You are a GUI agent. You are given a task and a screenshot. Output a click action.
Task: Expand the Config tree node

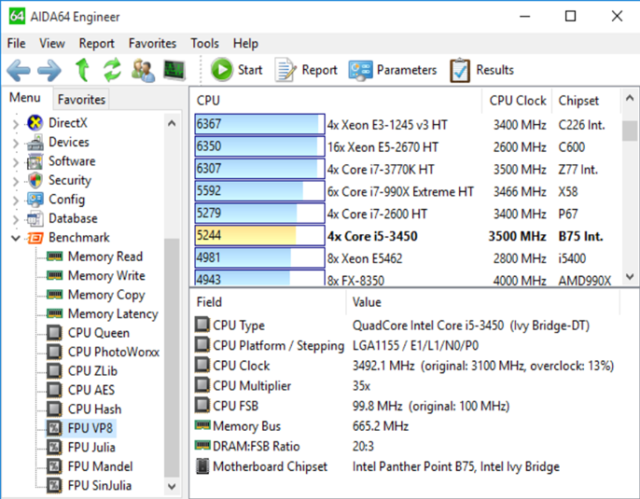coord(16,200)
